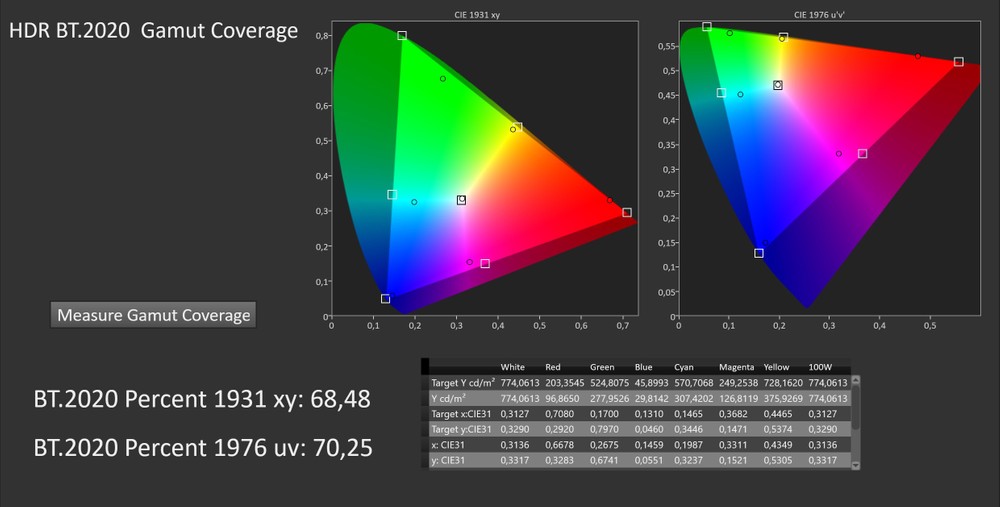Viewport: 1000px width, 507px height.
Task: Select measured green luminance cell 277,9526
Action: point(609,399)
